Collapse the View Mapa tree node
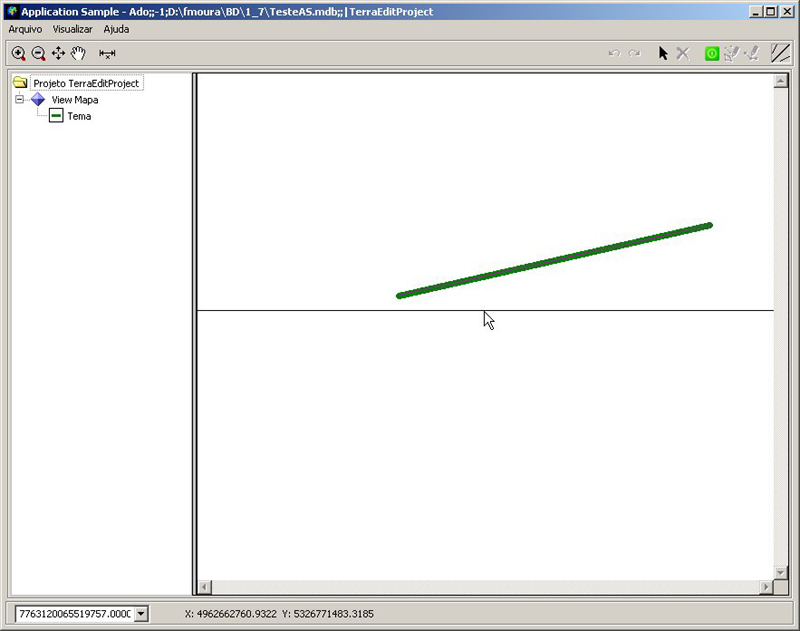 coord(19,100)
